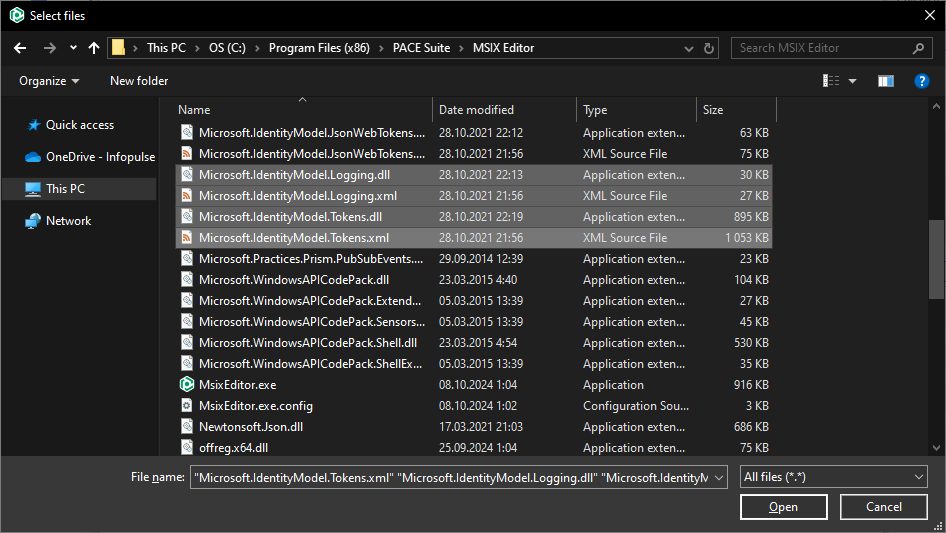Edit the File name text box
946x533 pixels.
451,477
